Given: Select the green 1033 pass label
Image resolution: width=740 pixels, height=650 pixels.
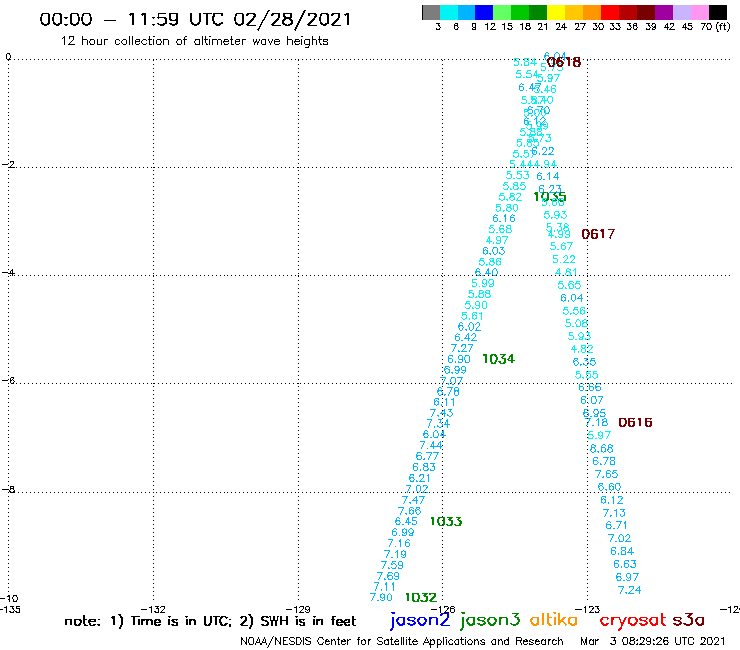Looking at the screenshot, I should [x=446, y=522].
